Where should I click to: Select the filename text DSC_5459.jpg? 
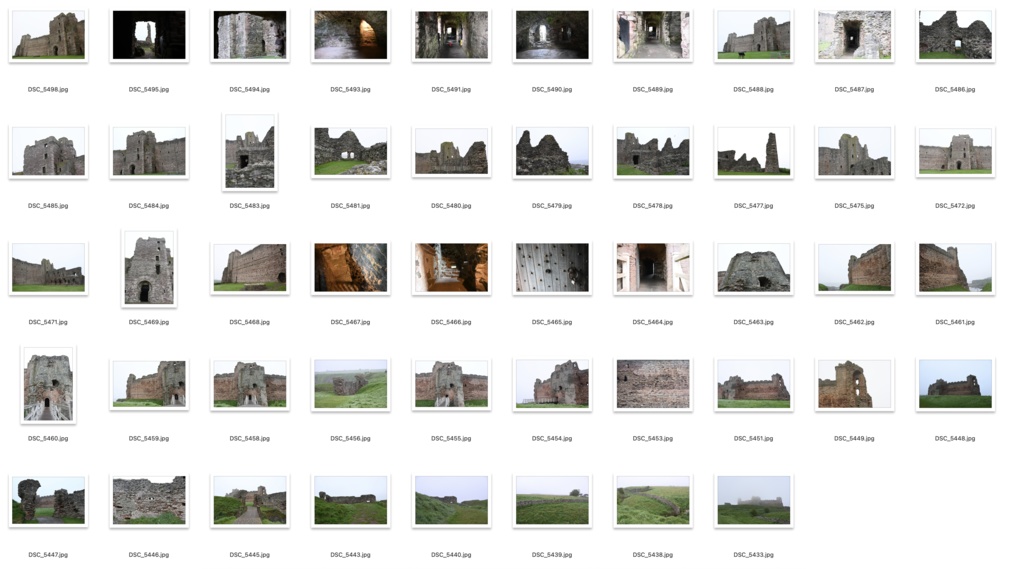point(149,439)
